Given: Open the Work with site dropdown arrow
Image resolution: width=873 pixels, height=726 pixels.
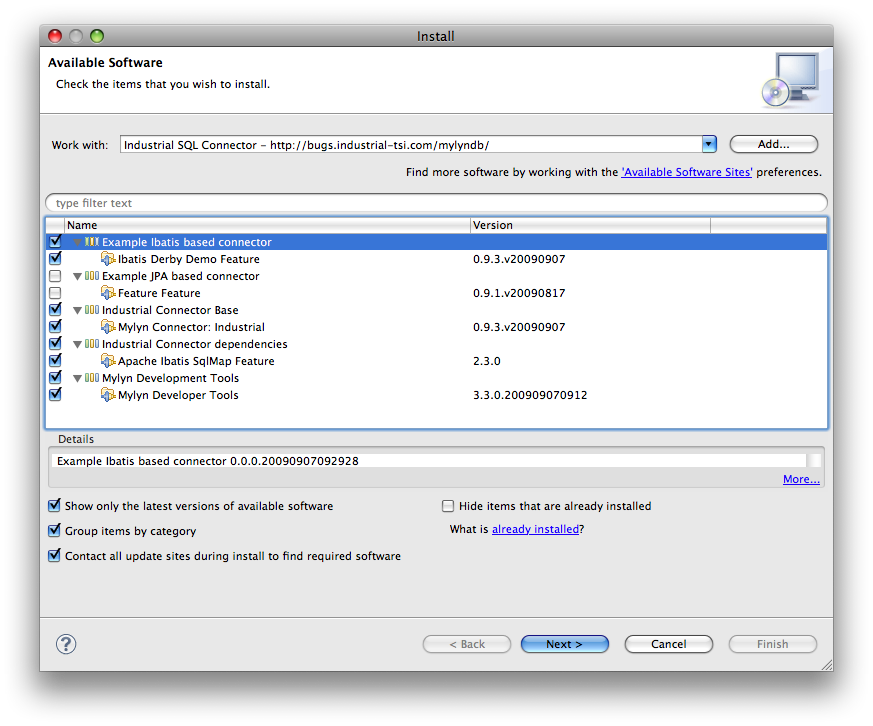Looking at the screenshot, I should tap(709, 145).
